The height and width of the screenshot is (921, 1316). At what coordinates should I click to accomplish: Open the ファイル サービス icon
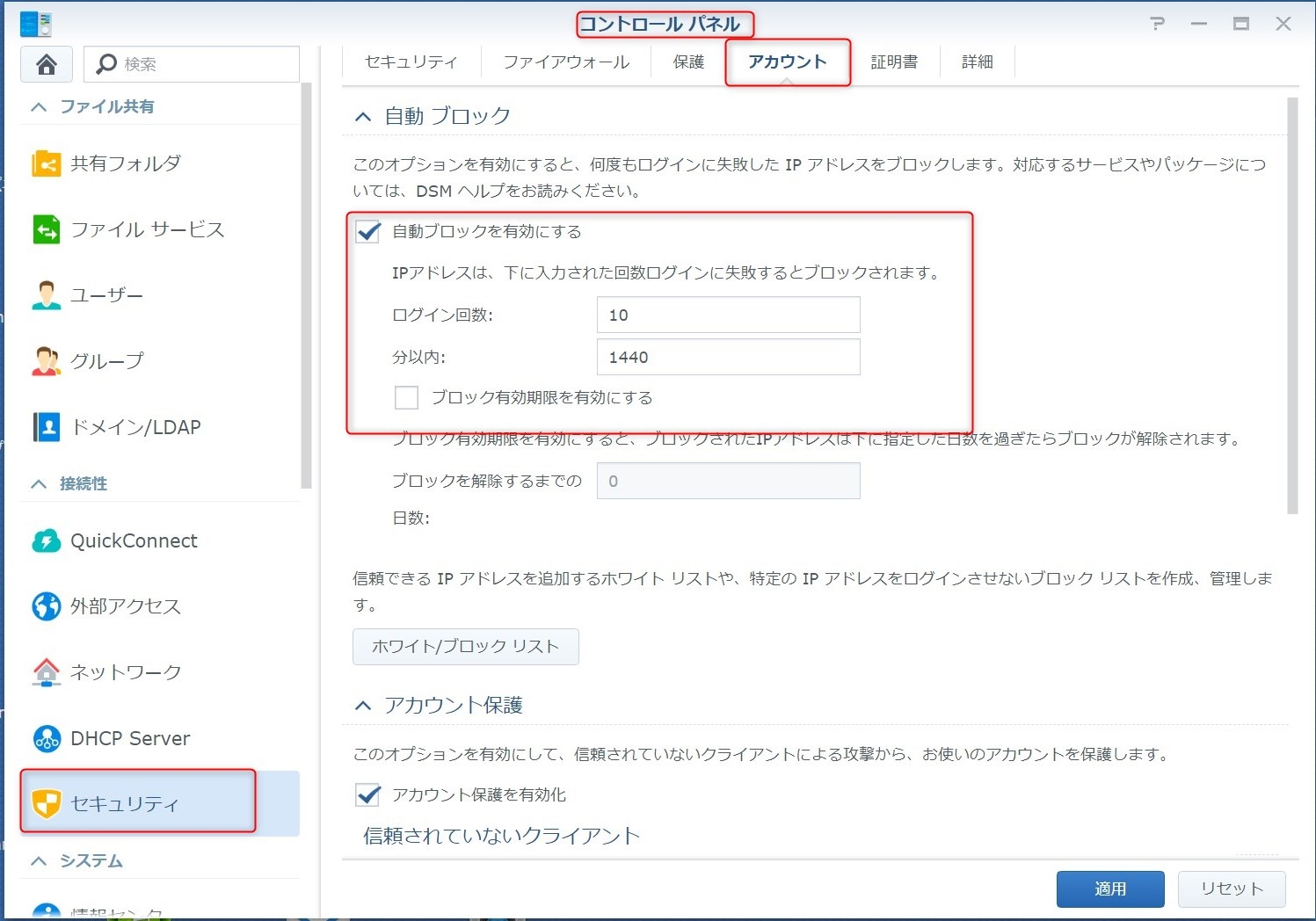(46, 229)
